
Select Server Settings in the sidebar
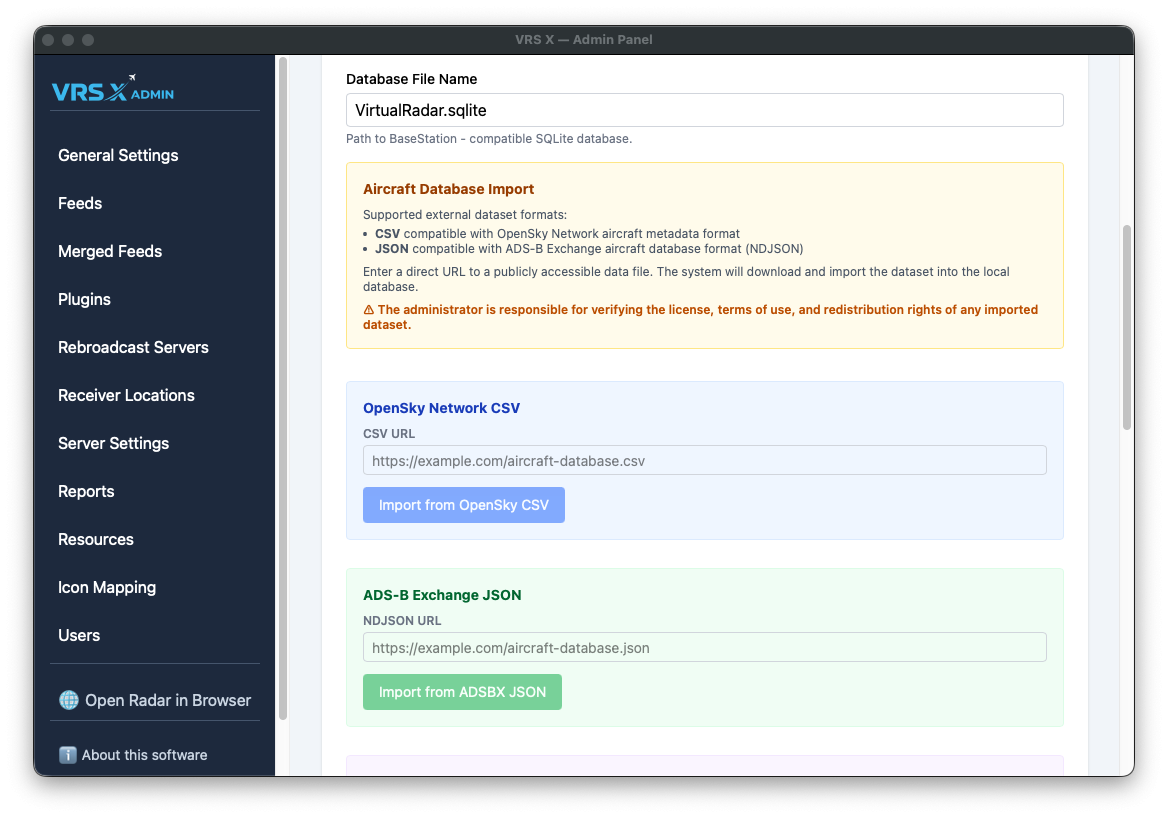coord(113,443)
